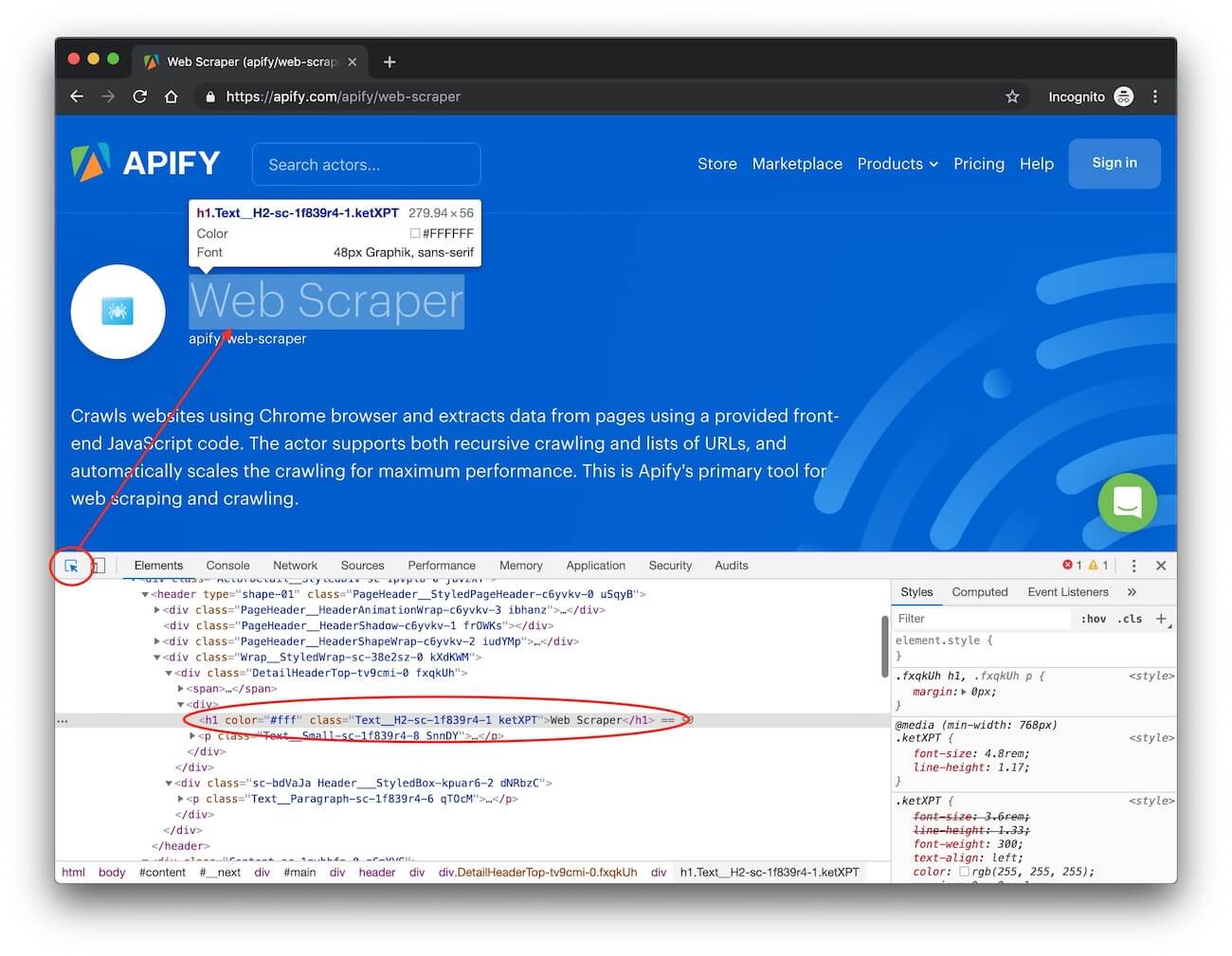Click the ellipsis beside selected h1 row
Screen dimensions: 1232x956
click(63, 721)
